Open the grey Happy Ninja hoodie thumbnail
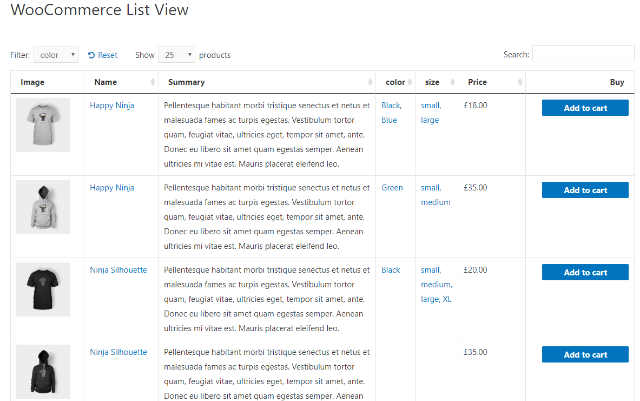 click(x=43, y=207)
